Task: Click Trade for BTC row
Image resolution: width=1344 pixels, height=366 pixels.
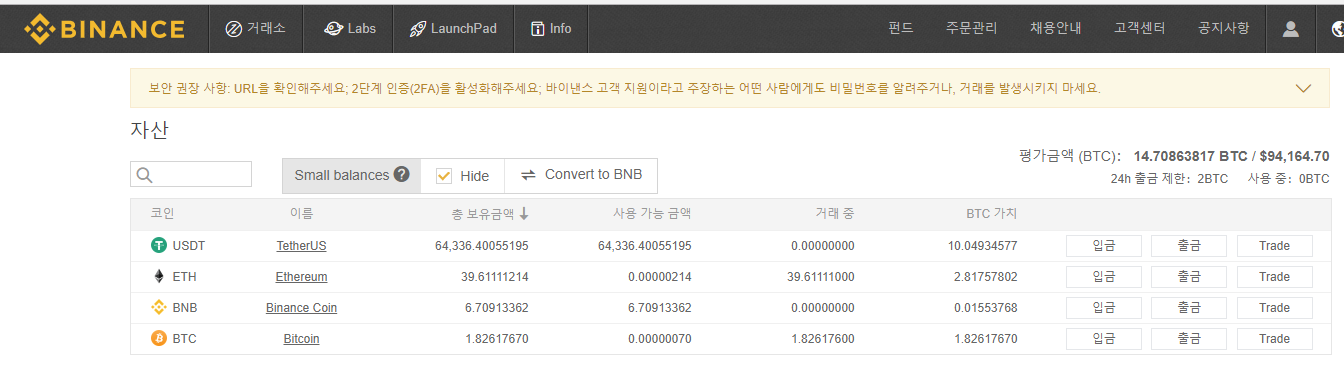Action: pos(1275,339)
